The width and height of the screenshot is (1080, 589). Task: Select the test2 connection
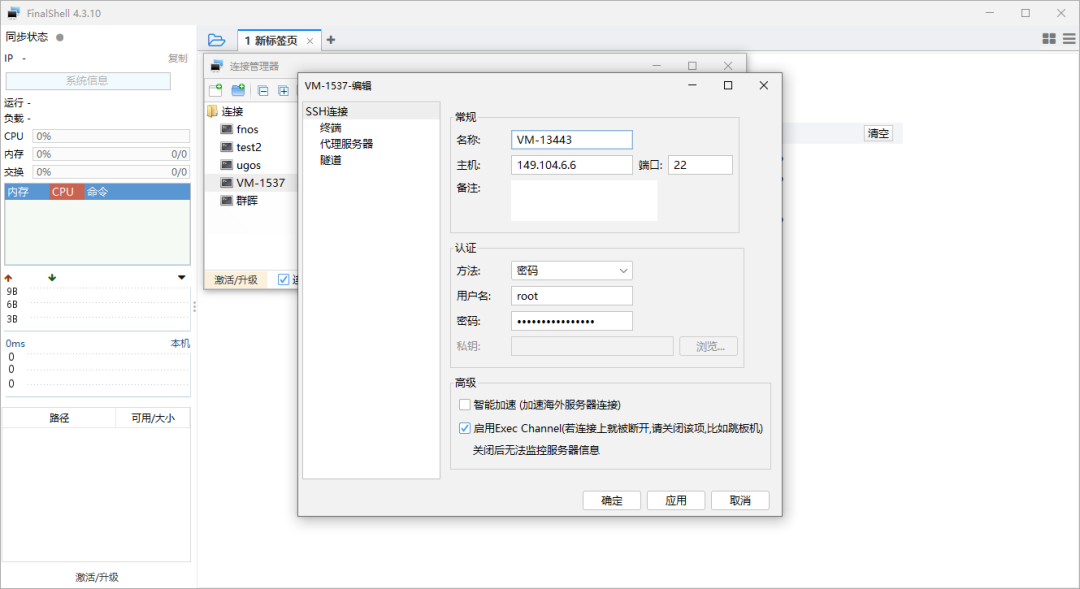[x=249, y=147]
